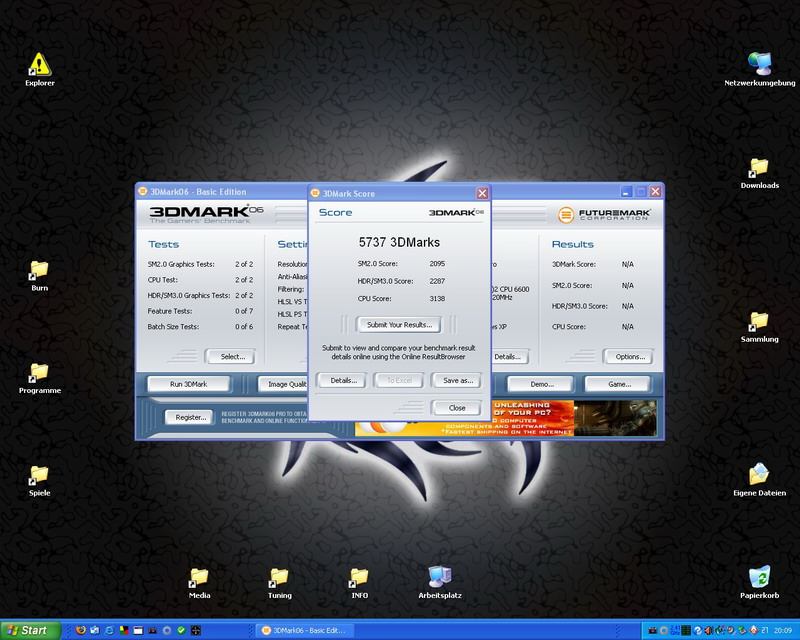Click the orange speaker tray icon

[x=708, y=631]
